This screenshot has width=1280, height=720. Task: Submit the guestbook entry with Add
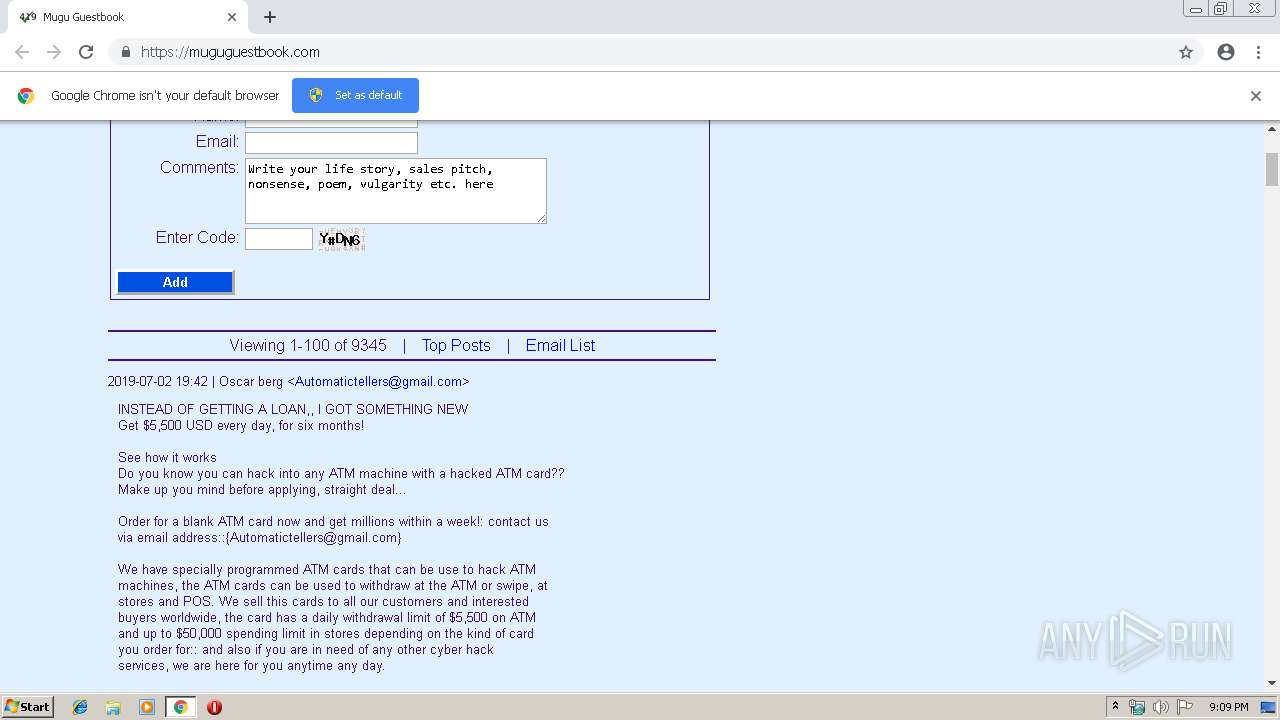(175, 282)
